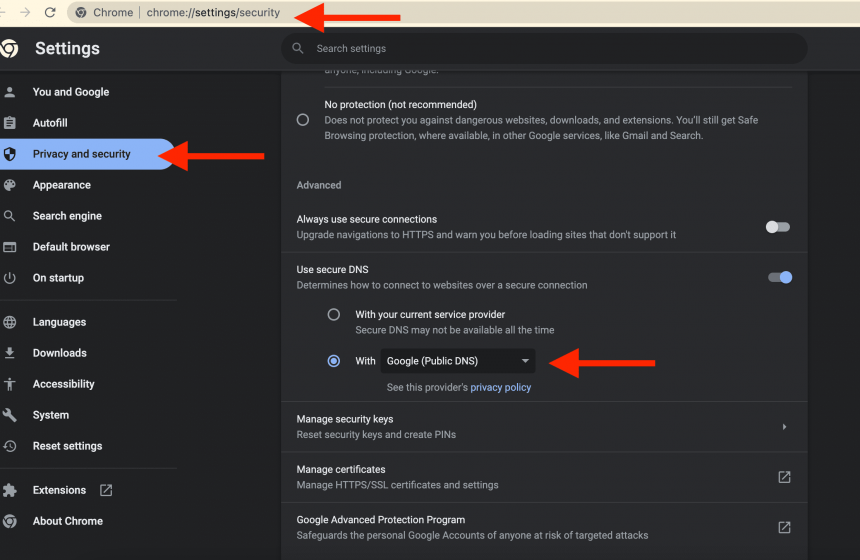This screenshot has height=560, width=860.
Task: Click the window icon beside Default browser
Action: 9,247
